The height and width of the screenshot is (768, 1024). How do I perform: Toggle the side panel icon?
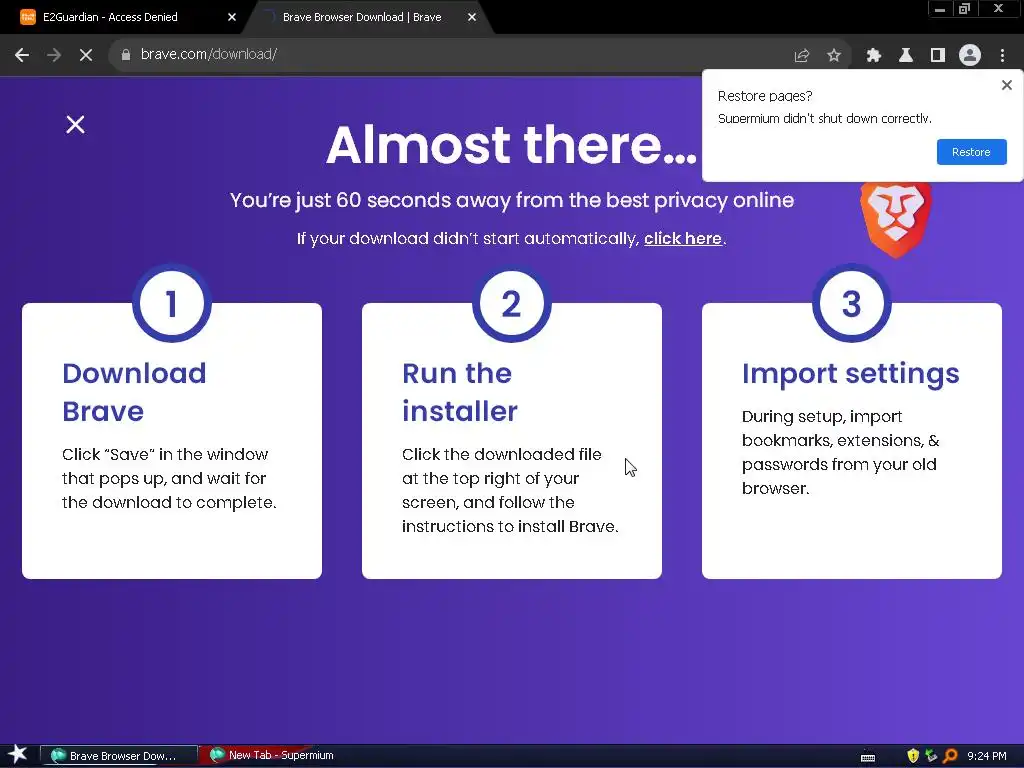point(938,56)
